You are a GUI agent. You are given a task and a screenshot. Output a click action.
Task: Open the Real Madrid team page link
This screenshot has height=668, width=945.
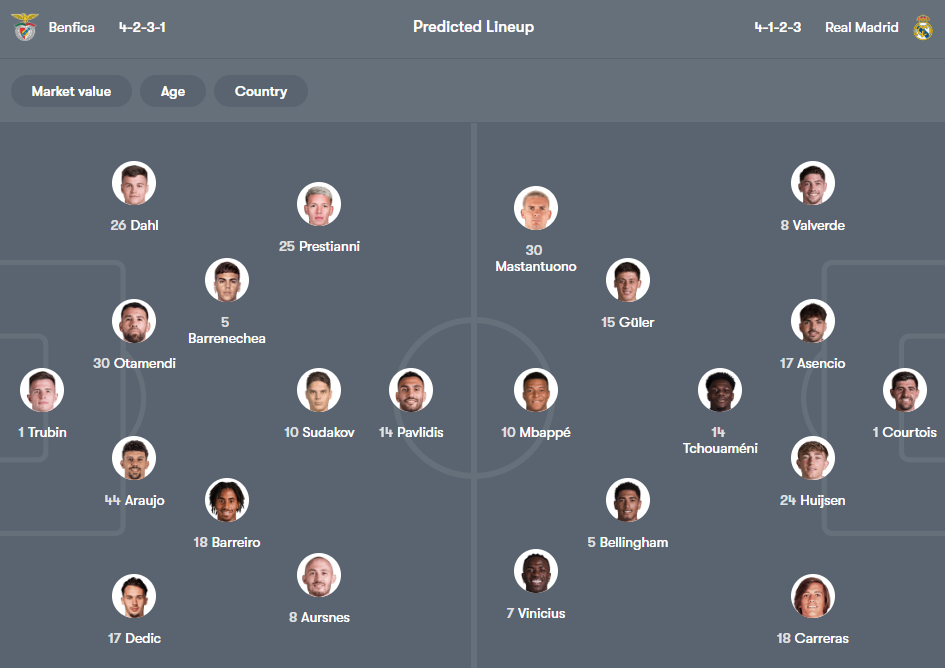[861, 27]
